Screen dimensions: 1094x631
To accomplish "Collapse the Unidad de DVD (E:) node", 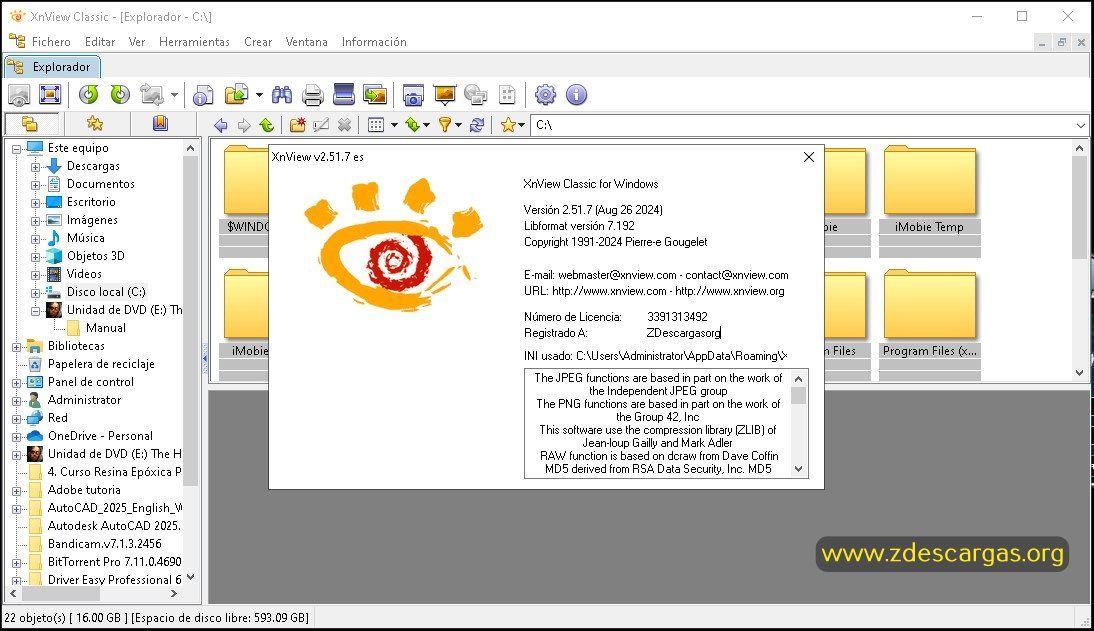I will point(36,311).
